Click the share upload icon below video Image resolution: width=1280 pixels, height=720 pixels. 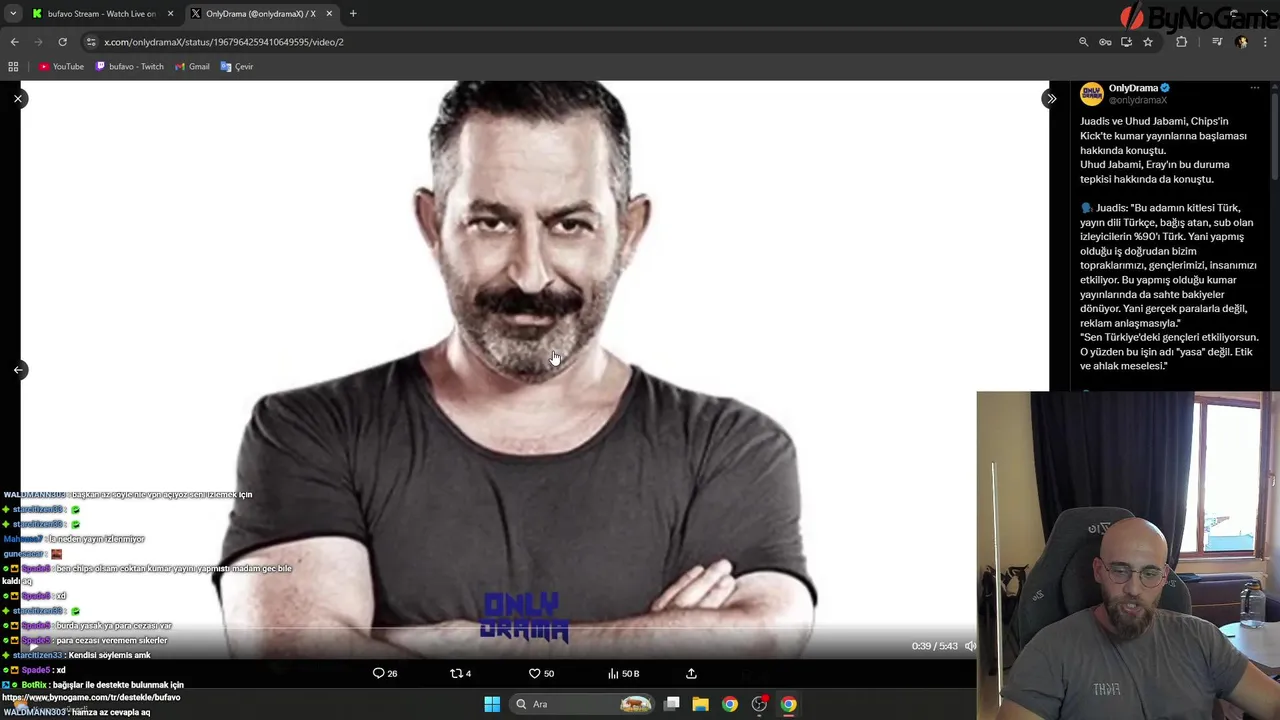(x=691, y=673)
